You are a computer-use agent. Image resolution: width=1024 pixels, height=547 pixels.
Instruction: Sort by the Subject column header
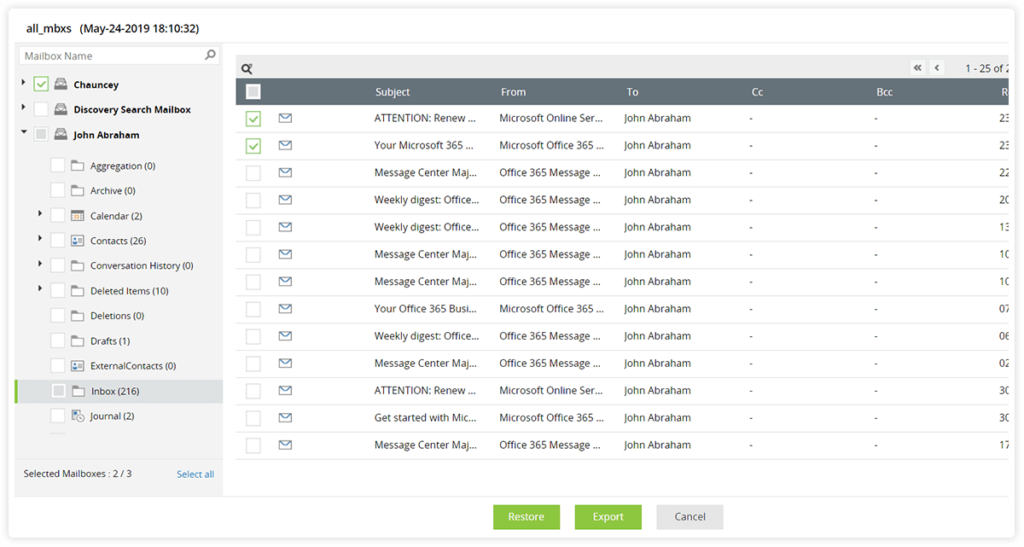(392, 92)
